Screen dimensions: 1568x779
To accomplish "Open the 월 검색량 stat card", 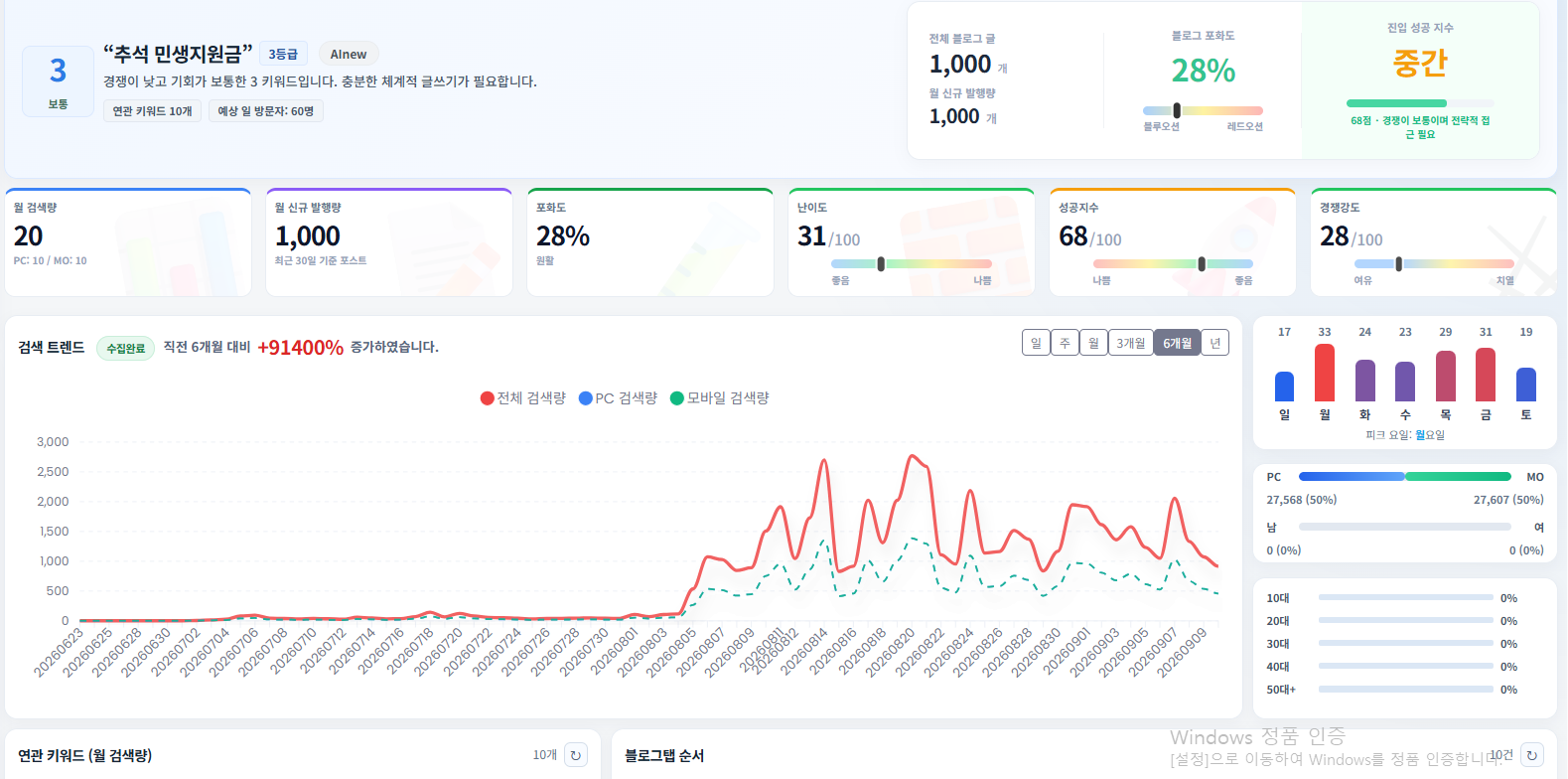I will click(128, 242).
